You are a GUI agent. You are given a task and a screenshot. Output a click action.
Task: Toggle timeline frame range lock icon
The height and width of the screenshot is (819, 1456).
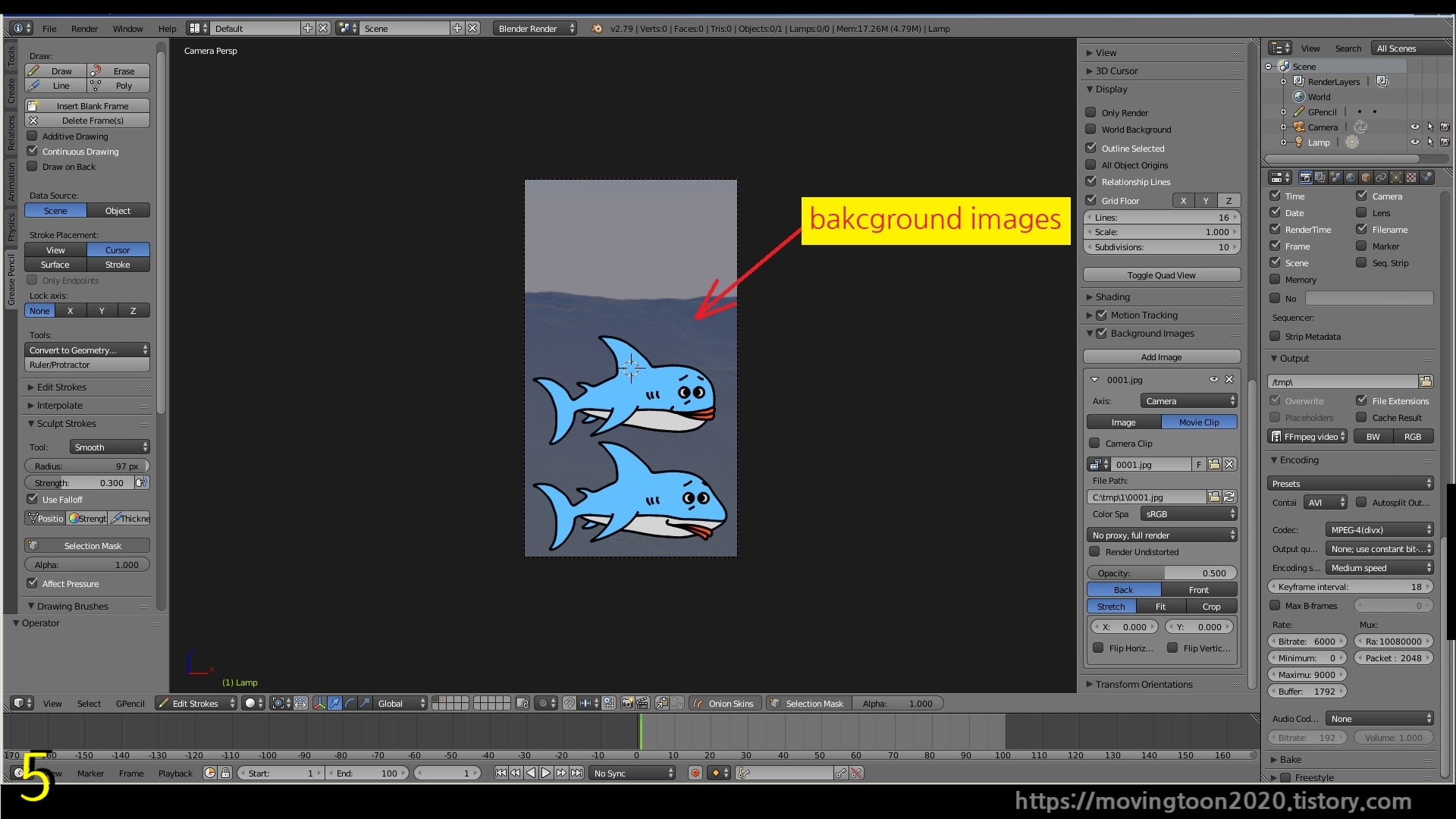coord(225,773)
